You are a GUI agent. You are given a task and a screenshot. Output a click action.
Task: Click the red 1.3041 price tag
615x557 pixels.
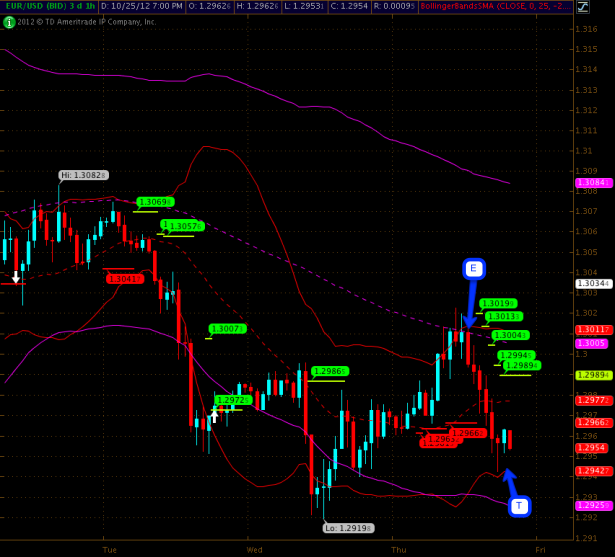pos(122,278)
